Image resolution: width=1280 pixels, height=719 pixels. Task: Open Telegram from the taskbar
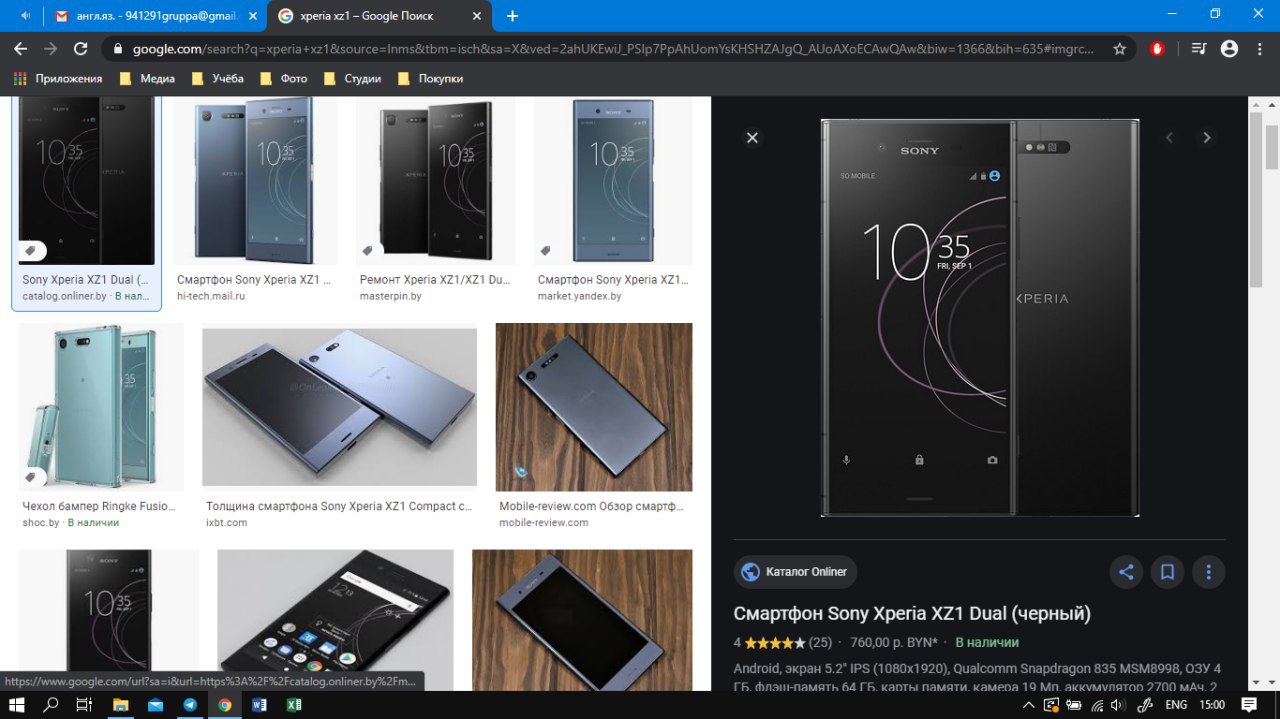point(190,704)
